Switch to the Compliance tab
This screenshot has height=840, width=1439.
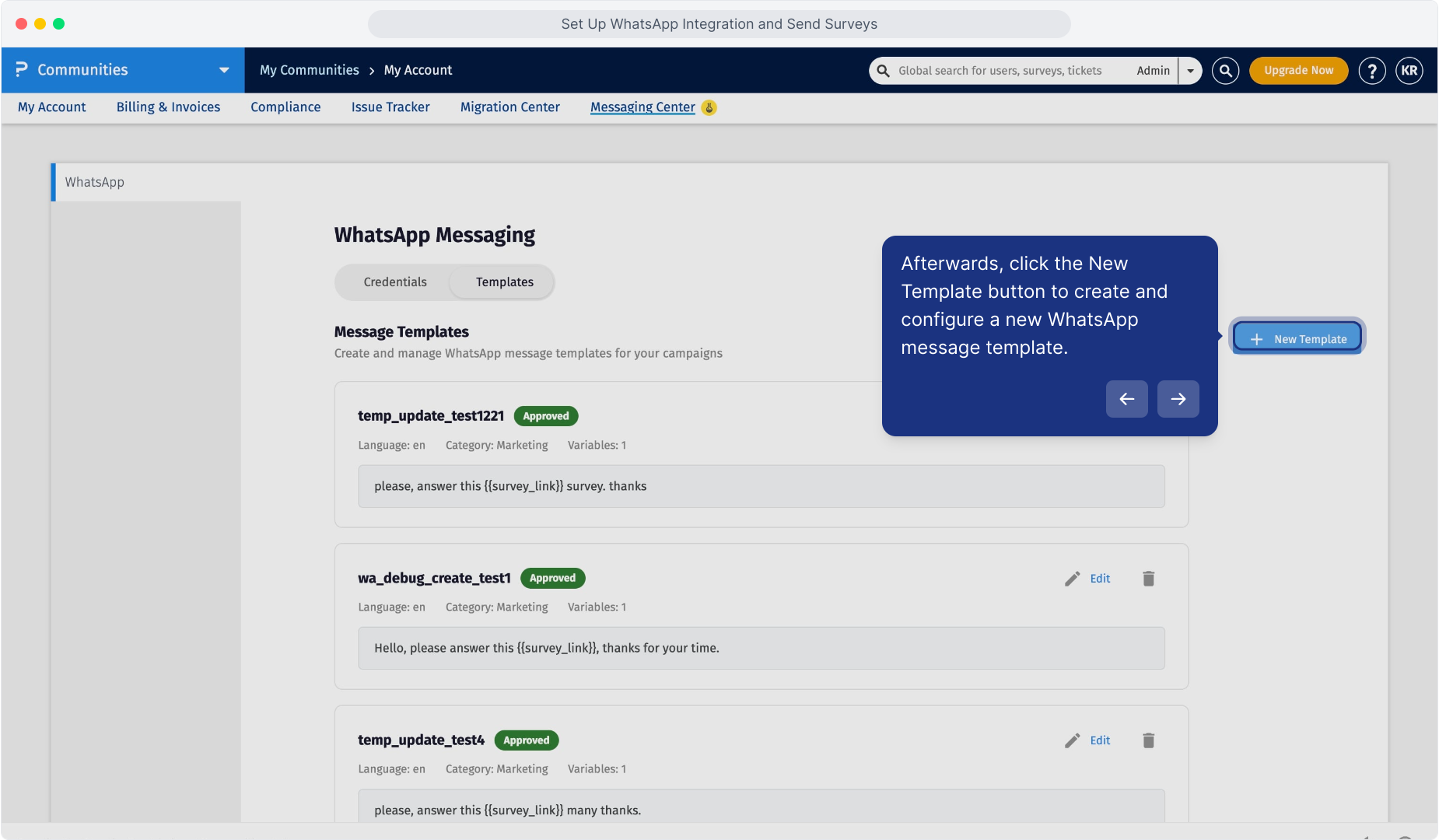click(285, 107)
